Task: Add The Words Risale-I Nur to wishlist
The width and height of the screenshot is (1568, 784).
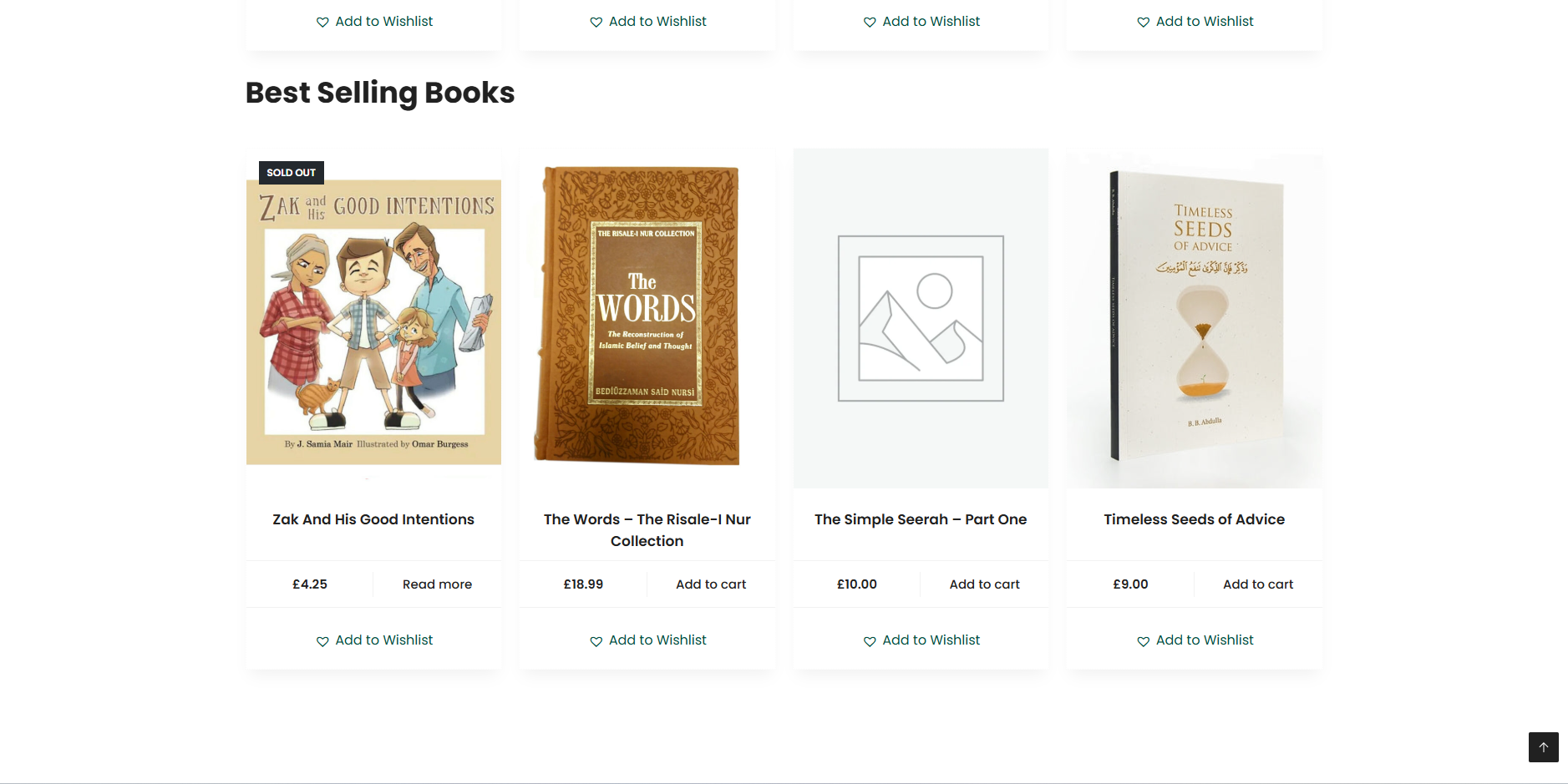Action: (647, 640)
